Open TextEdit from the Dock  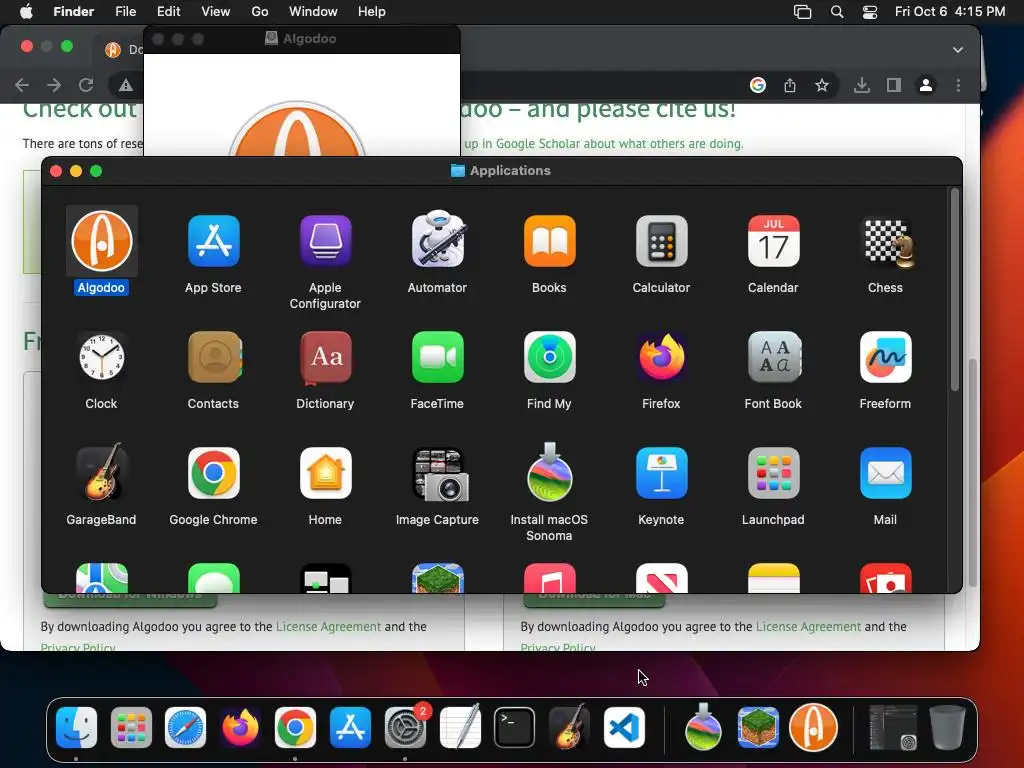pyautogui.click(x=460, y=726)
